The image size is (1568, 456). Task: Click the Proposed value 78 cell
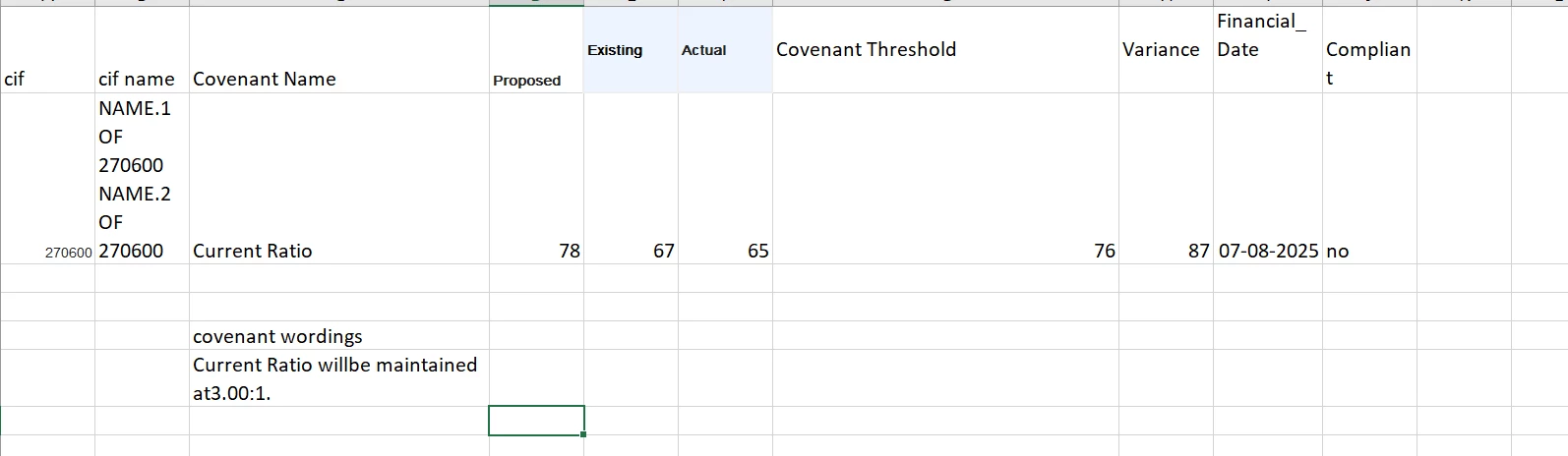point(536,179)
